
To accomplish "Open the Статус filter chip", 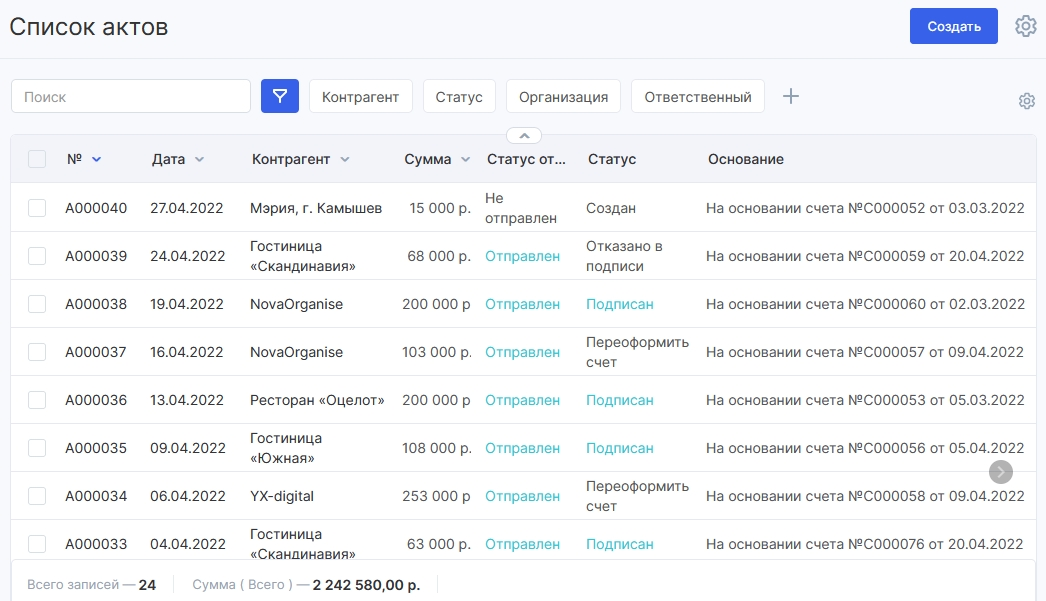I will (x=459, y=96).
